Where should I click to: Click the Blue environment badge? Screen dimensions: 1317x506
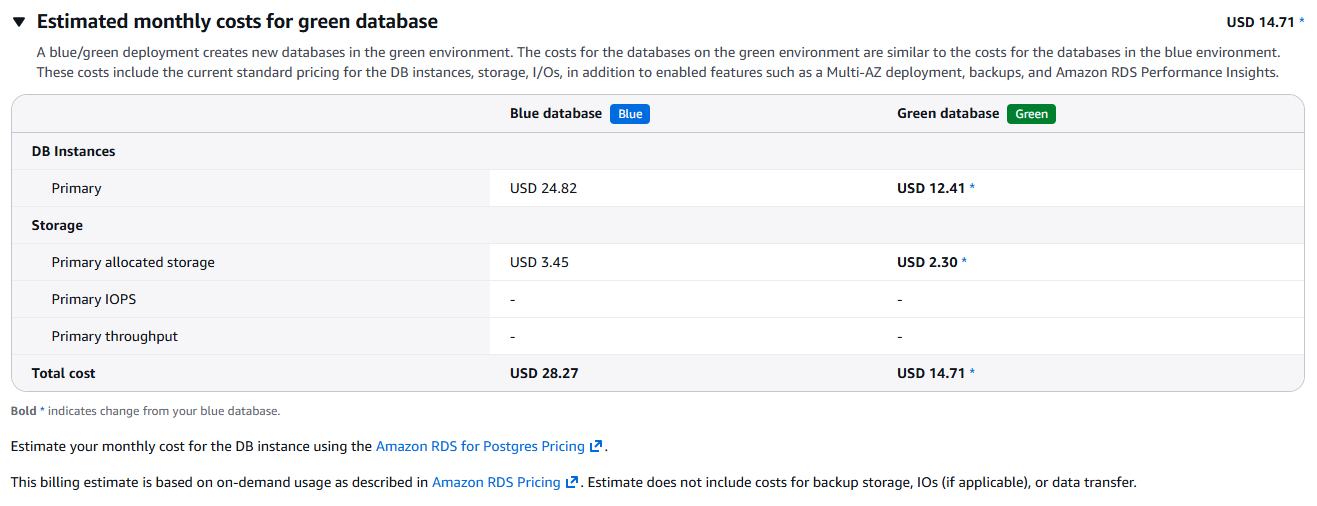tap(630, 114)
